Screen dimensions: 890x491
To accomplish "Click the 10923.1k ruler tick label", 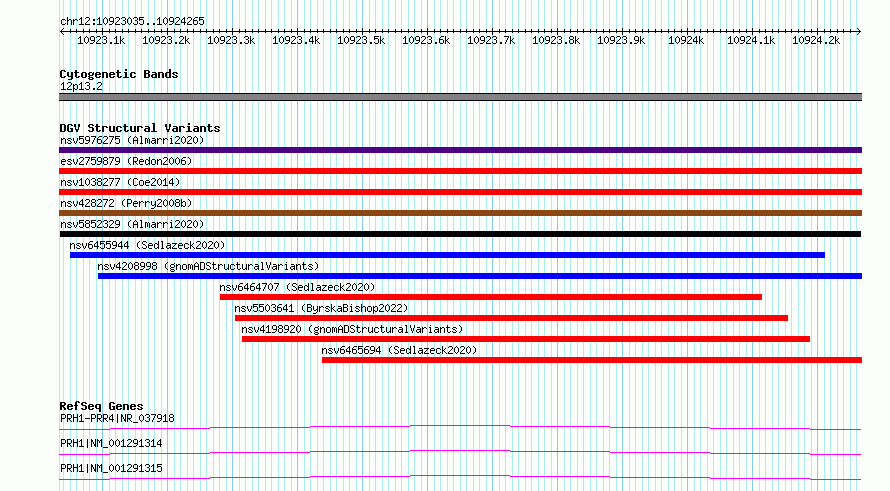I will pos(101,40).
